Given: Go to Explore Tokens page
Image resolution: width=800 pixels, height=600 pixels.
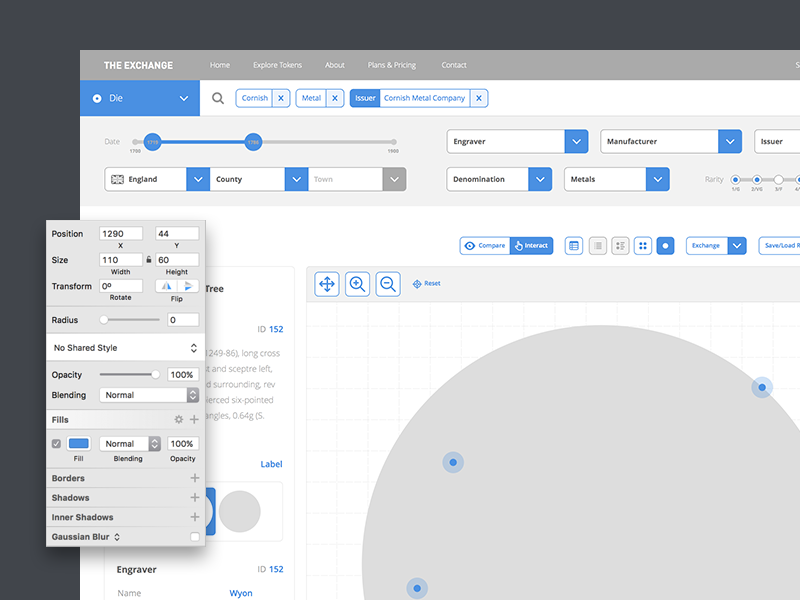Looking at the screenshot, I should (x=278, y=65).
